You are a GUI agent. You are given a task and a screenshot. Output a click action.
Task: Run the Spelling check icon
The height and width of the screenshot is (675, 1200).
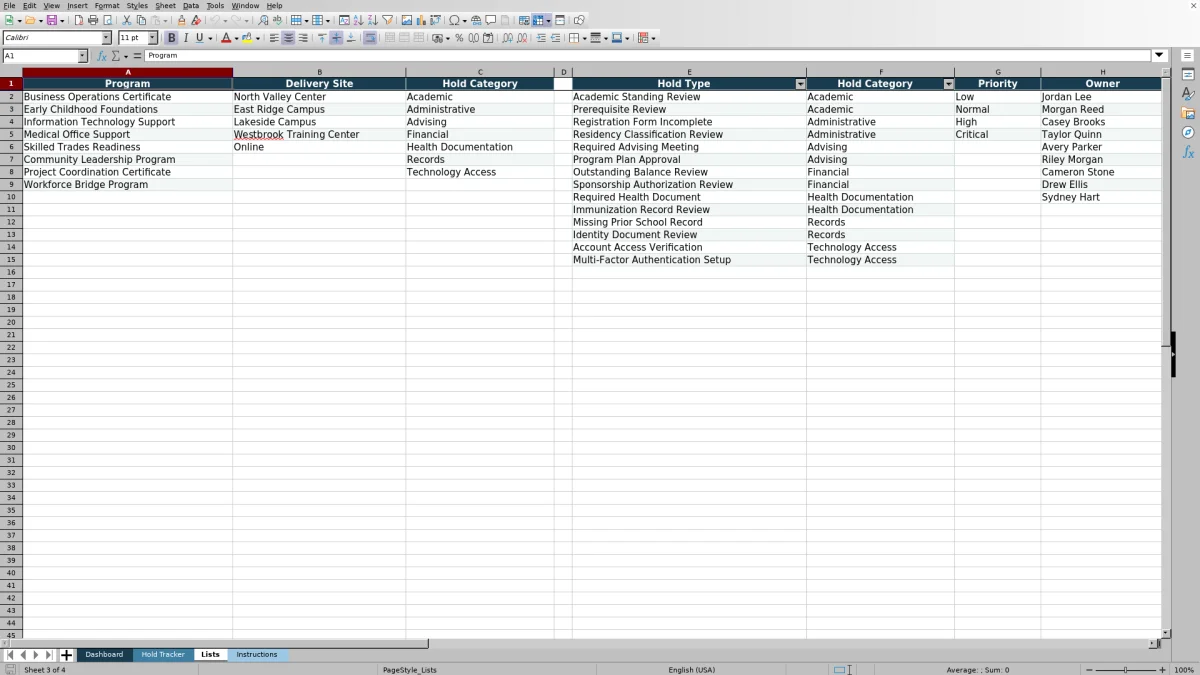pos(277,20)
